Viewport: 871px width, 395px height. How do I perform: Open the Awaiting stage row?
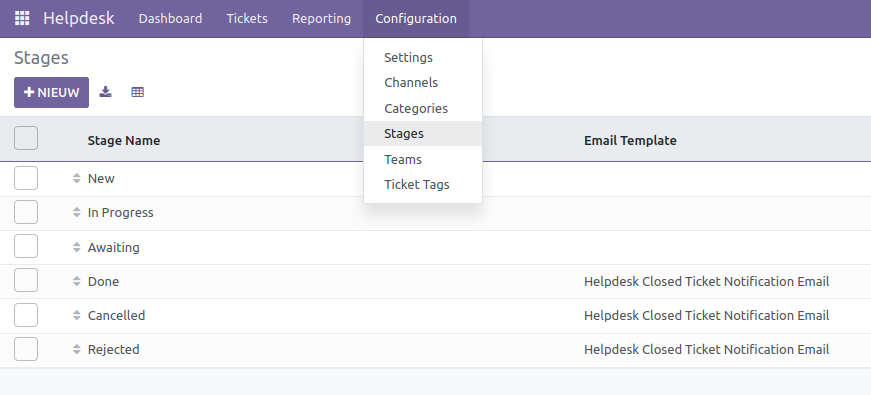click(x=436, y=247)
